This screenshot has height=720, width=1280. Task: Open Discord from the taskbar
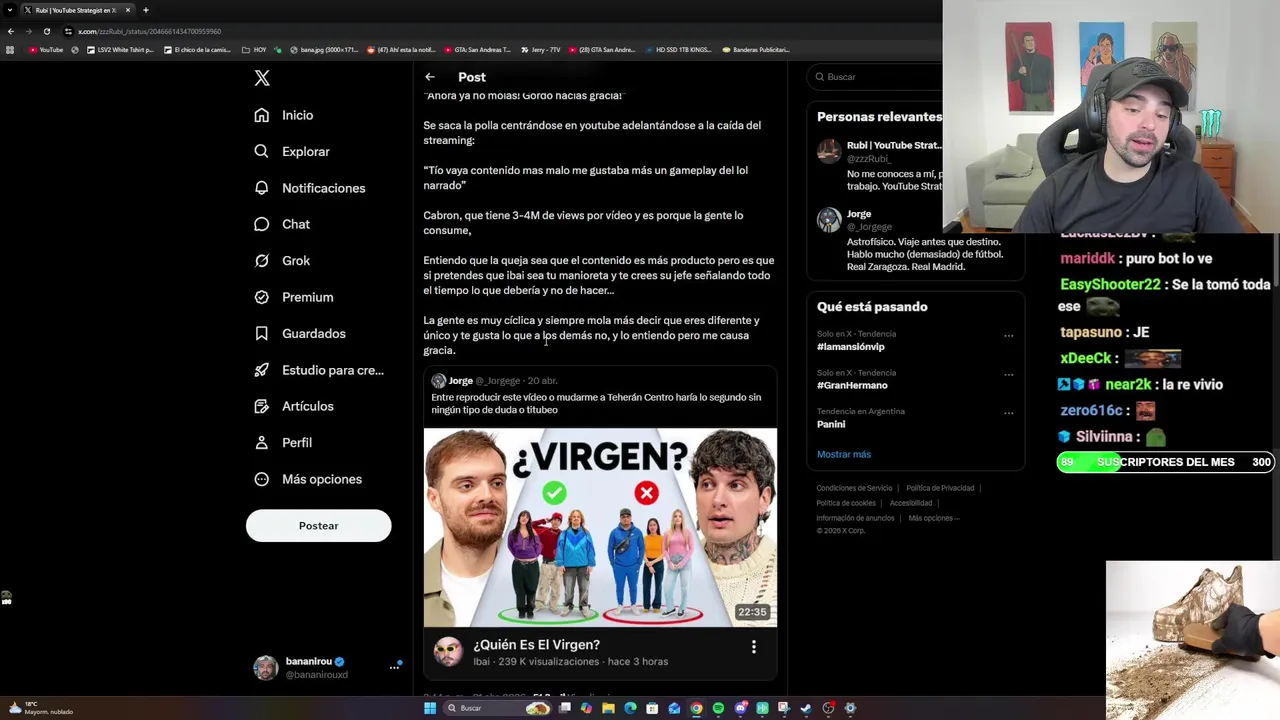(740, 708)
